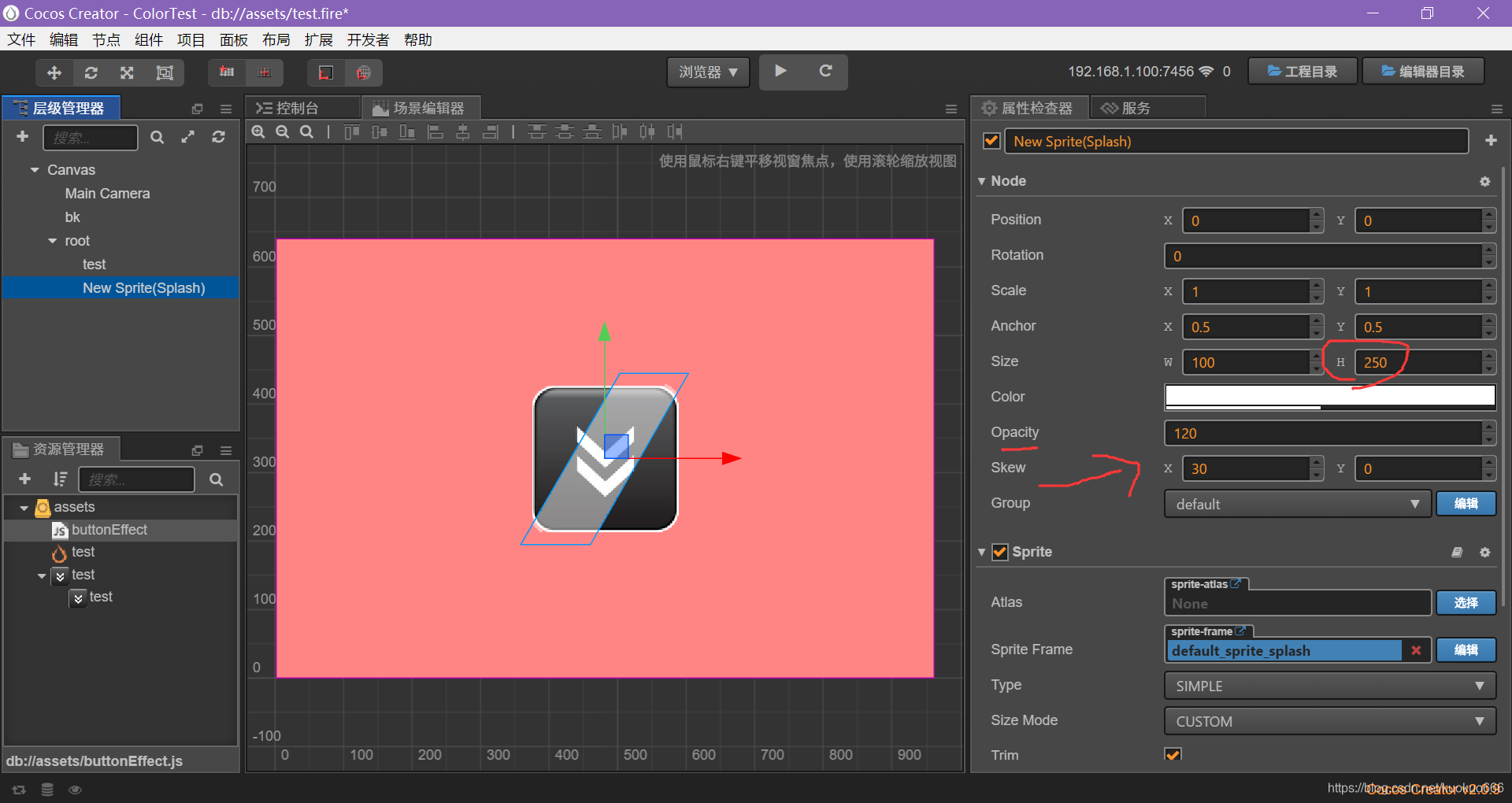Refresh the hierarchy panel
Viewport: 1512px width, 803px height.
[x=218, y=137]
